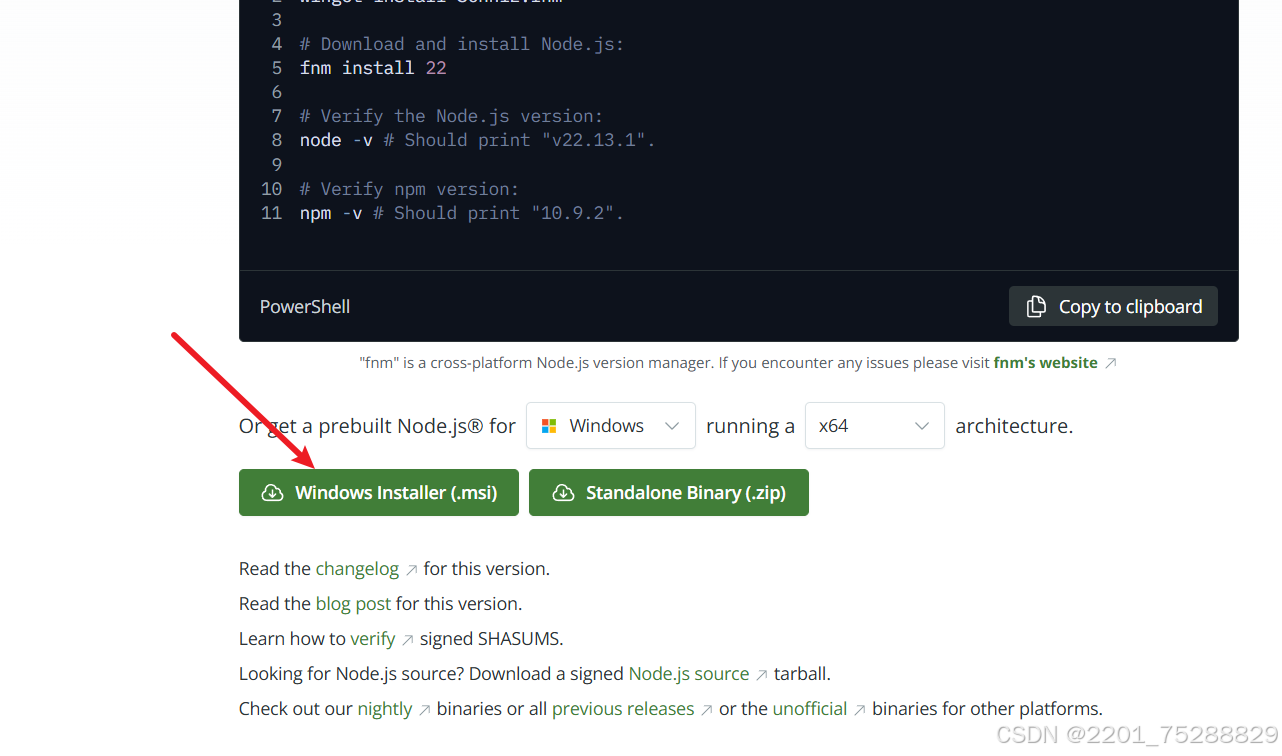The height and width of the screenshot is (756, 1282).
Task: Click the '# Verify npm version:' comment
Action: [410, 189]
